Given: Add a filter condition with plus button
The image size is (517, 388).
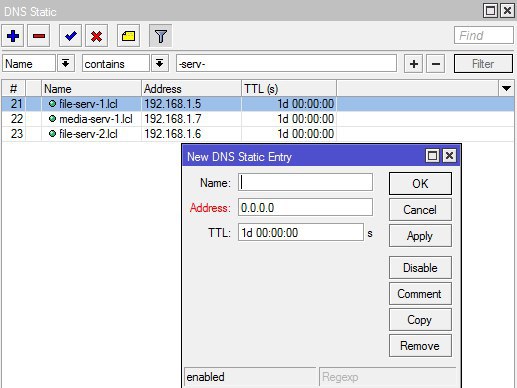Looking at the screenshot, I should 414,63.
